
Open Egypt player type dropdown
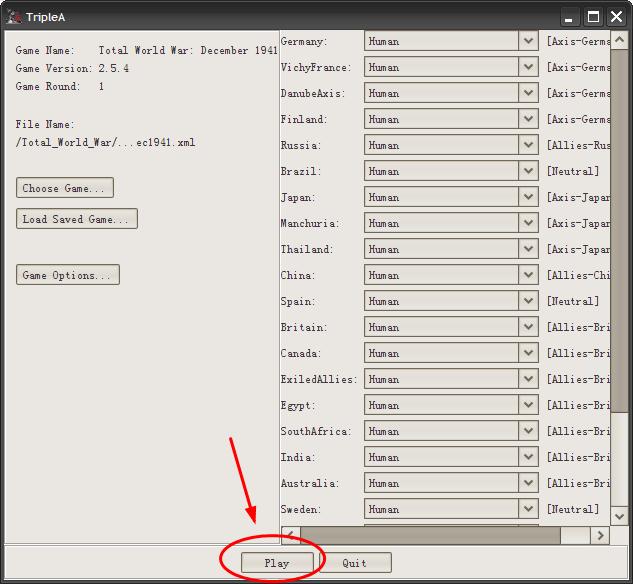tap(451, 405)
